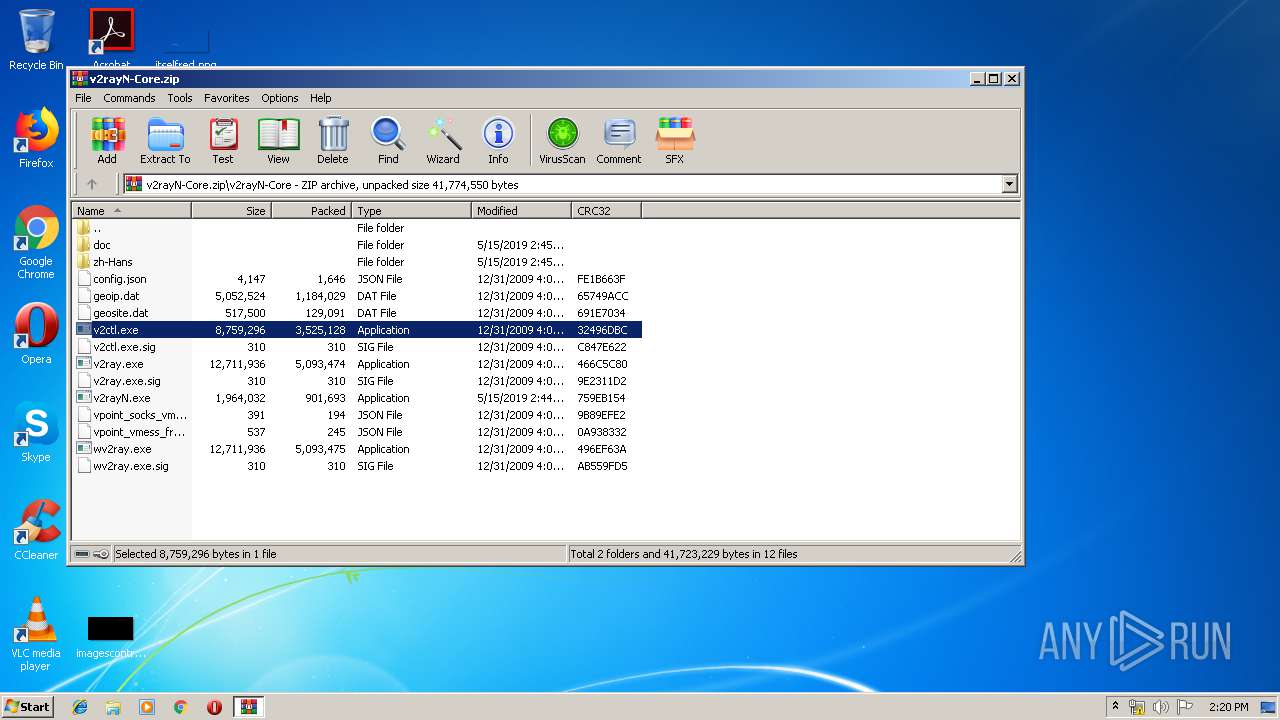Sort by the Name column header
Image resolution: width=1280 pixels, height=720 pixels.
tap(131, 210)
